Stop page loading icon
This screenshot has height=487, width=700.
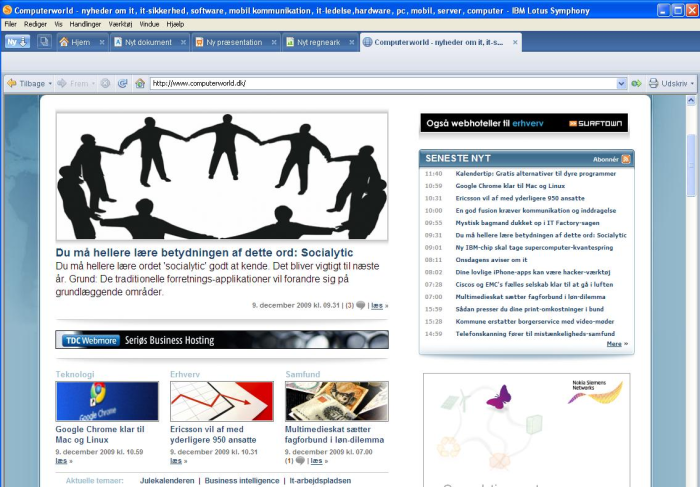click(105, 83)
